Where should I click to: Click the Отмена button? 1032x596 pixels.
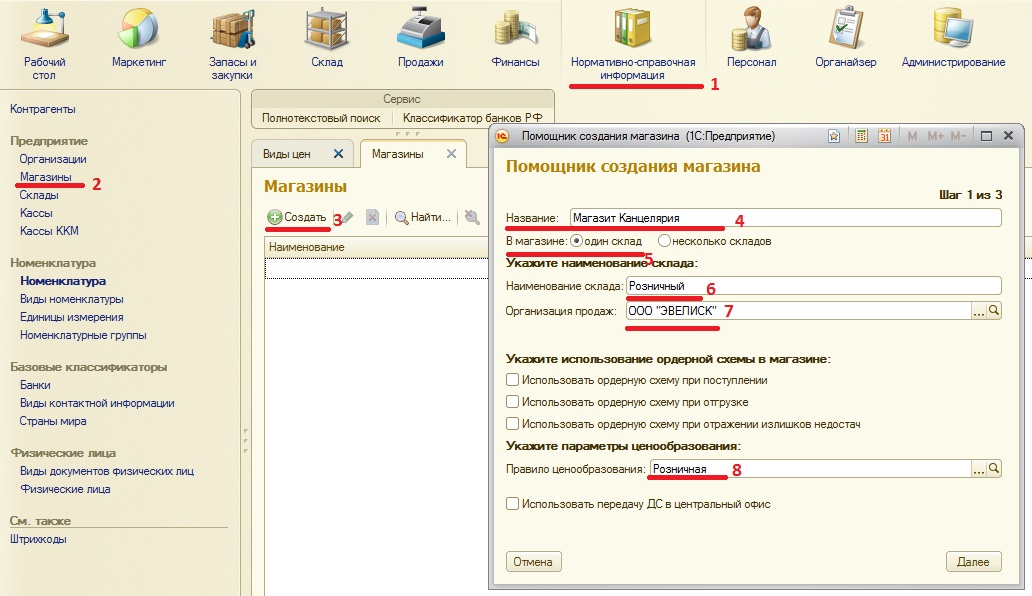(x=534, y=562)
